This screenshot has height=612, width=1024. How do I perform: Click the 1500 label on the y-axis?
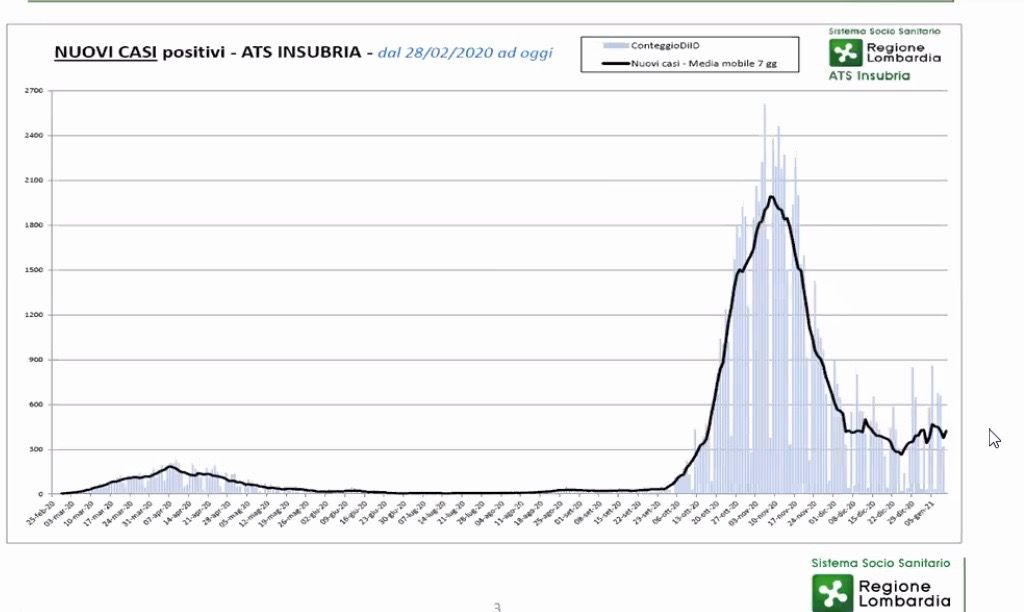[x=33, y=270]
